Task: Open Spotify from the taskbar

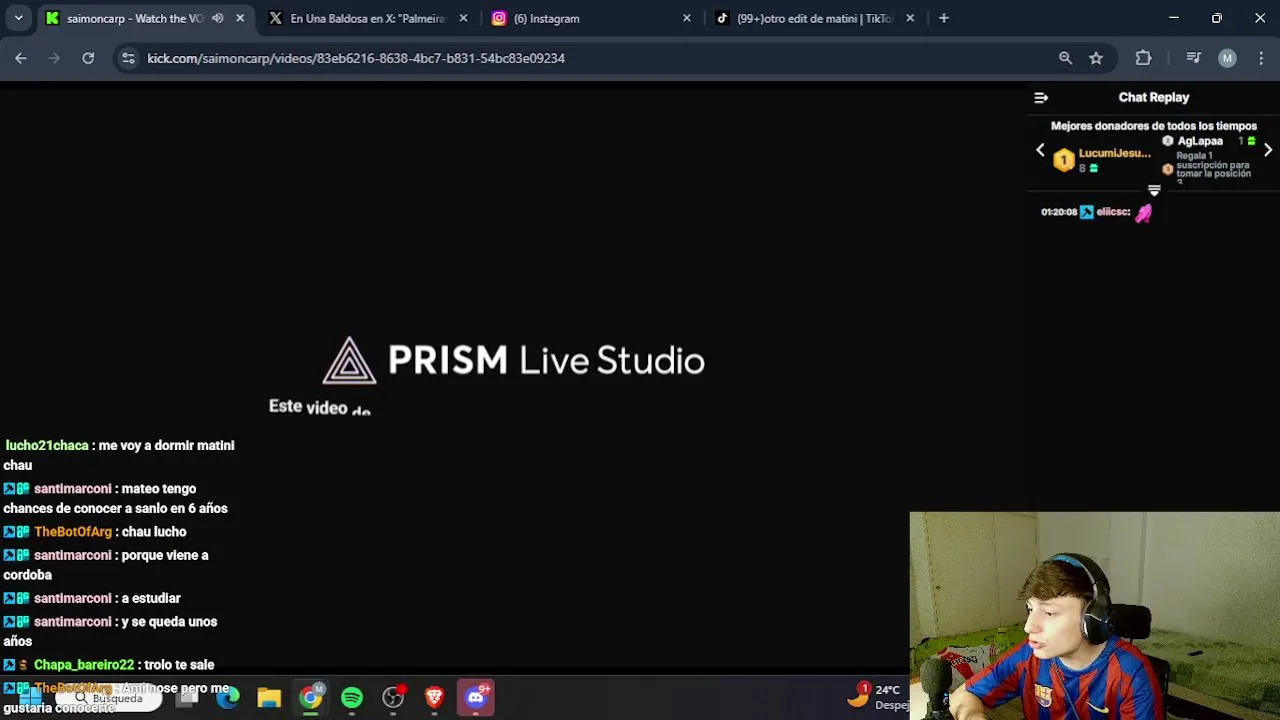Action: pyautogui.click(x=352, y=698)
